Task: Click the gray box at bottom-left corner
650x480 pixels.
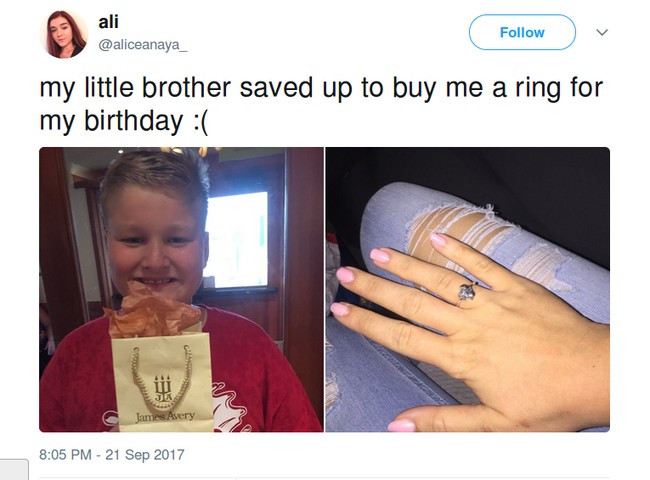Action: tap(14, 469)
